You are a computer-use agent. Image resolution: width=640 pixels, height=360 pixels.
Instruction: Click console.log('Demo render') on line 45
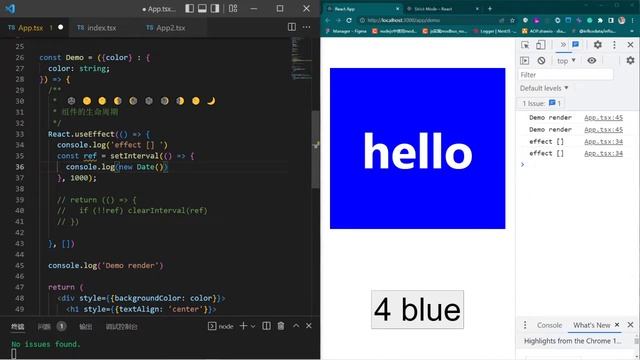coord(105,265)
